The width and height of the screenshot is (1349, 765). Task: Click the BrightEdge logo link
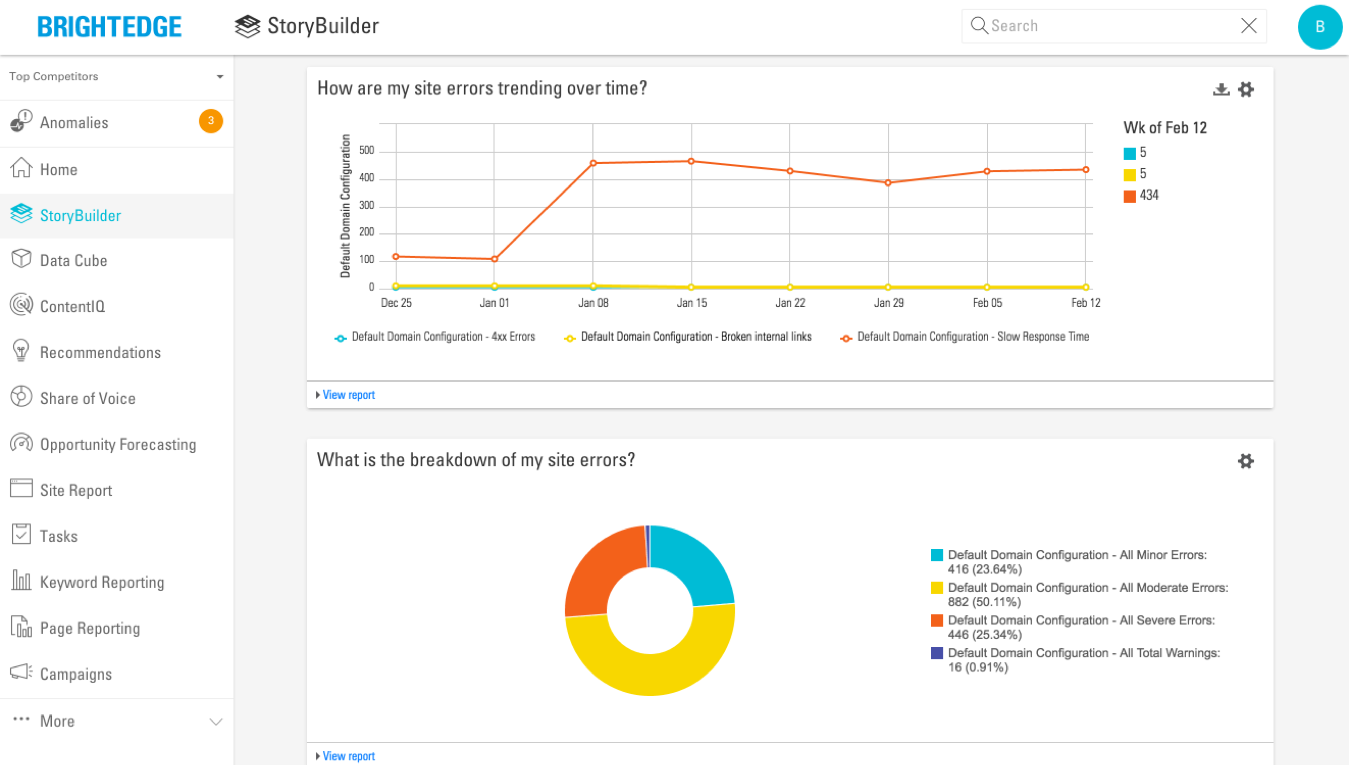point(110,27)
